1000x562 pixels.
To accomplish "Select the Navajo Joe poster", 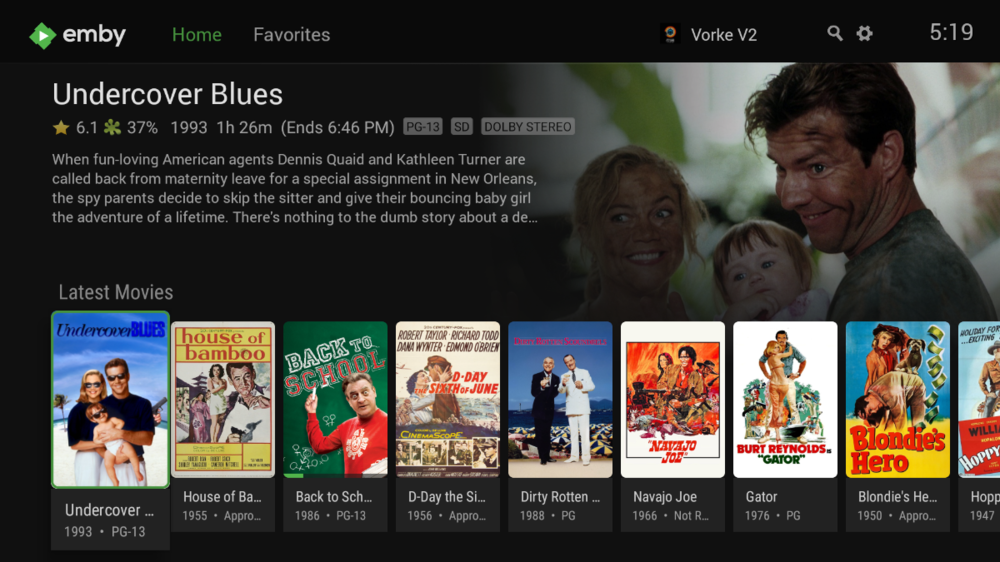I will click(x=673, y=399).
